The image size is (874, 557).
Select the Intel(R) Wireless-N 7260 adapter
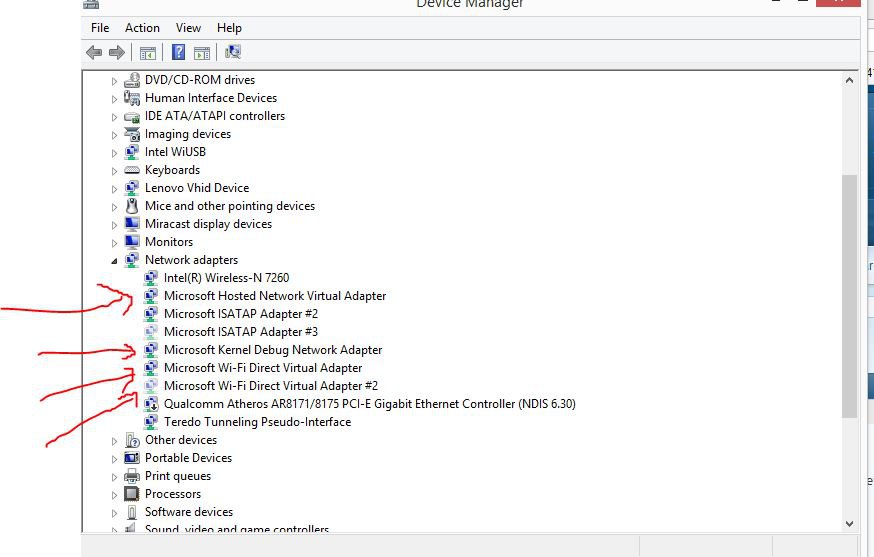click(226, 278)
